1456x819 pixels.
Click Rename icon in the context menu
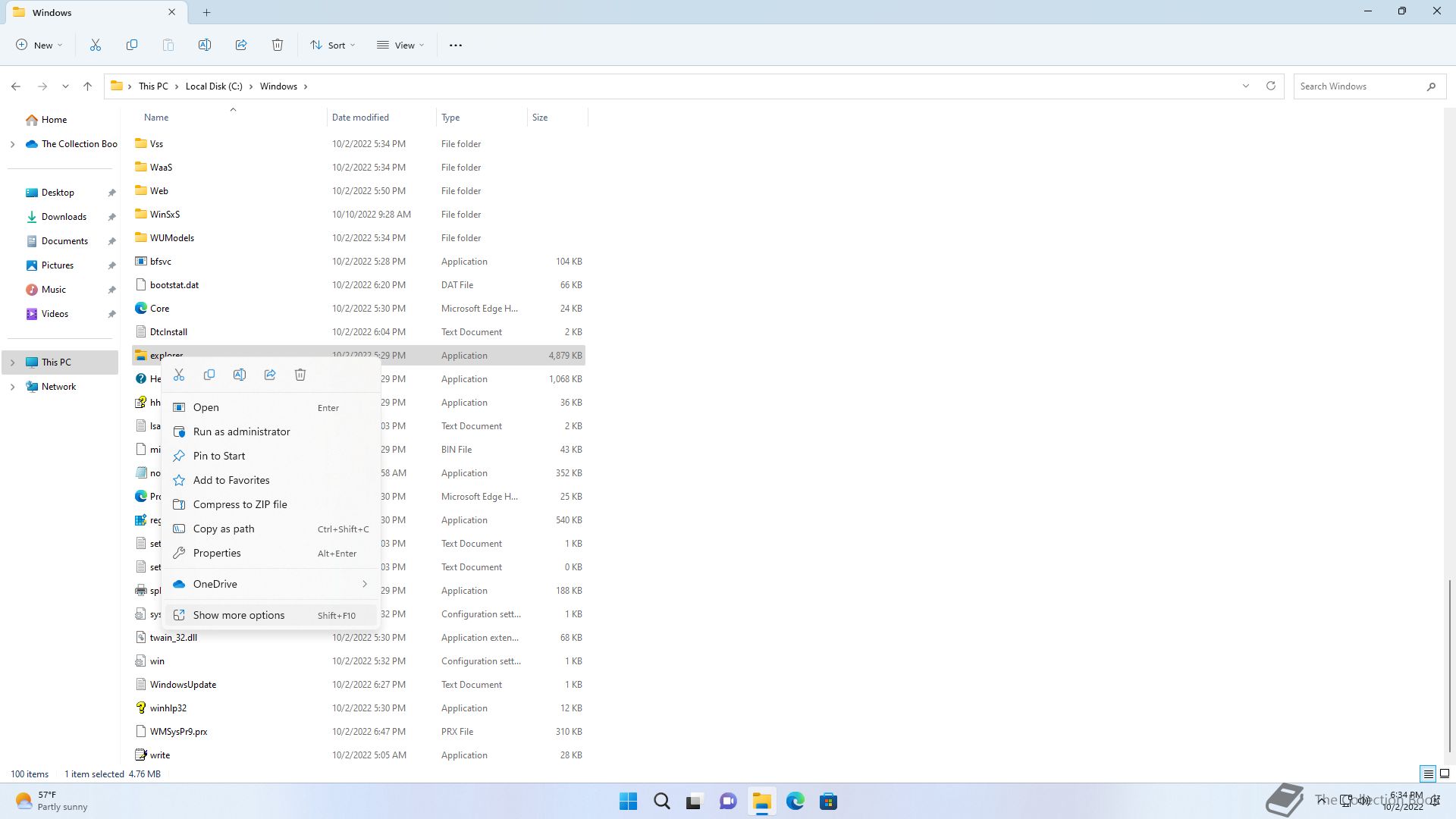pos(240,375)
